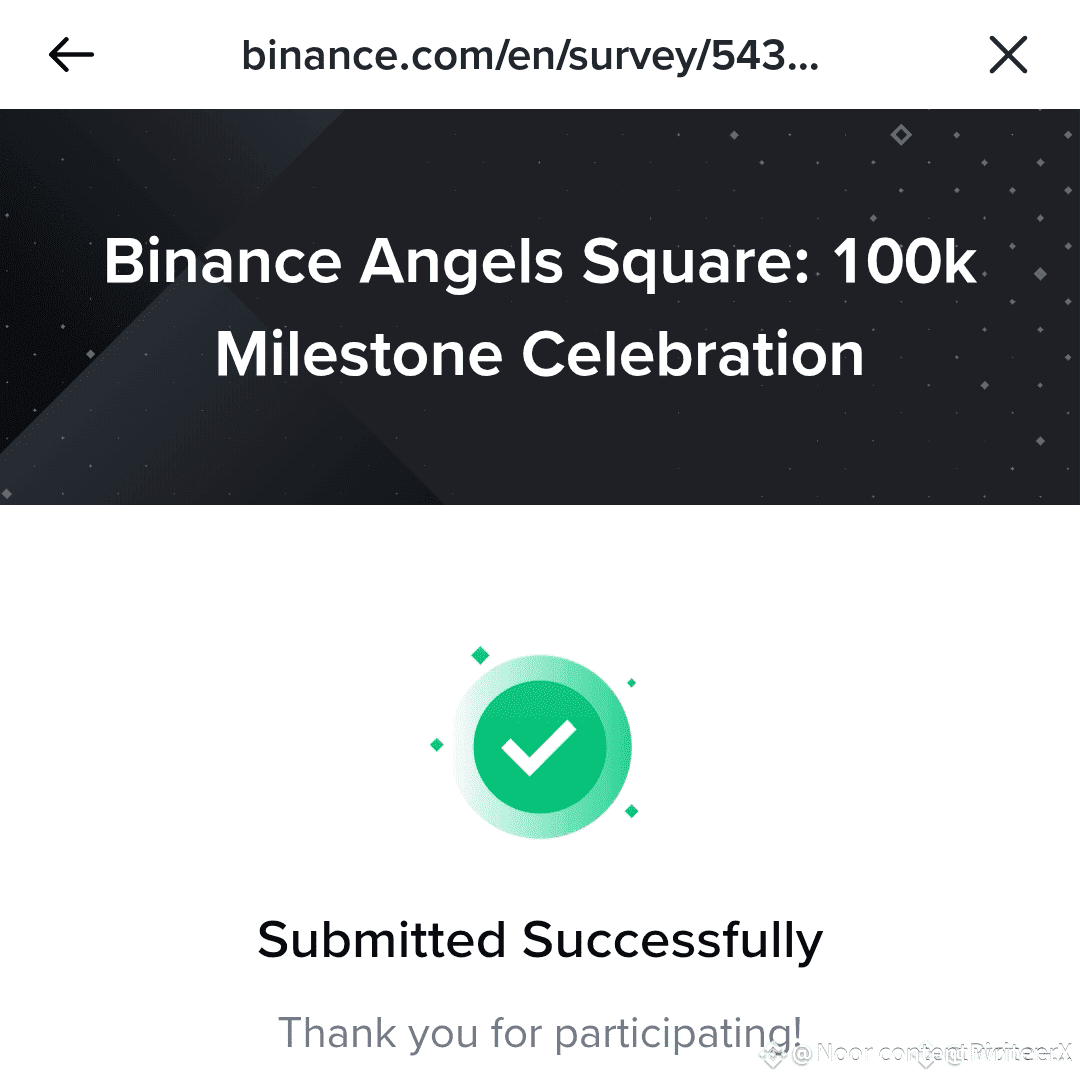Click the small Binance logo in watermark
This screenshot has height=1080, width=1080.
click(x=773, y=1053)
